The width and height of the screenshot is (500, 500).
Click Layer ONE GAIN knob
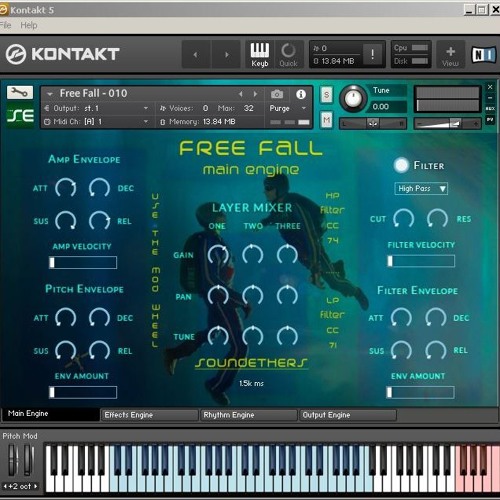pos(218,255)
